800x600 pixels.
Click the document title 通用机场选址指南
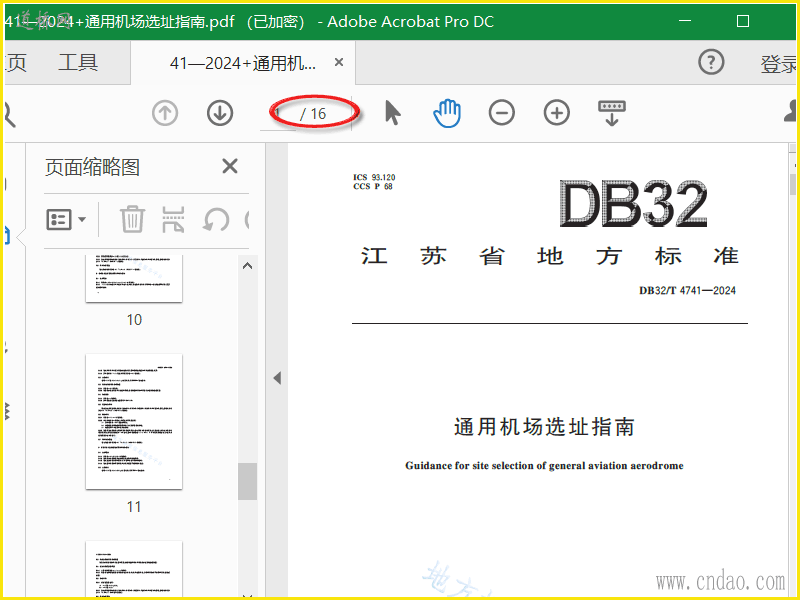tap(544, 427)
